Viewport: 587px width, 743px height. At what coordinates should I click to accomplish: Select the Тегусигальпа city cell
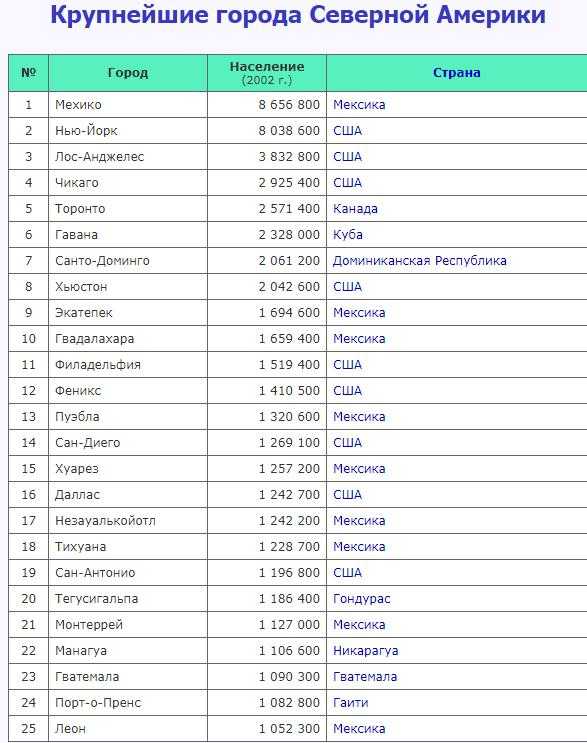(128, 599)
